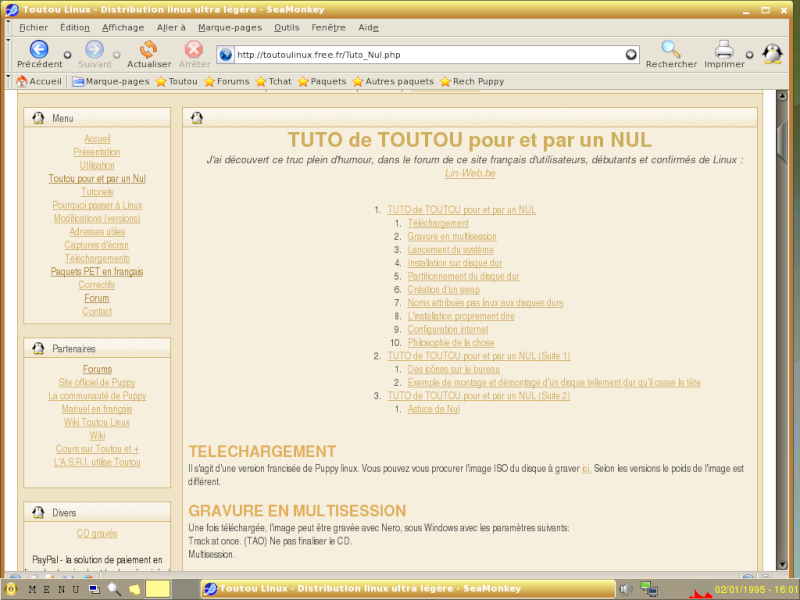800x600 pixels.
Task: Open Configuration internet contents link
Action: 448,329
